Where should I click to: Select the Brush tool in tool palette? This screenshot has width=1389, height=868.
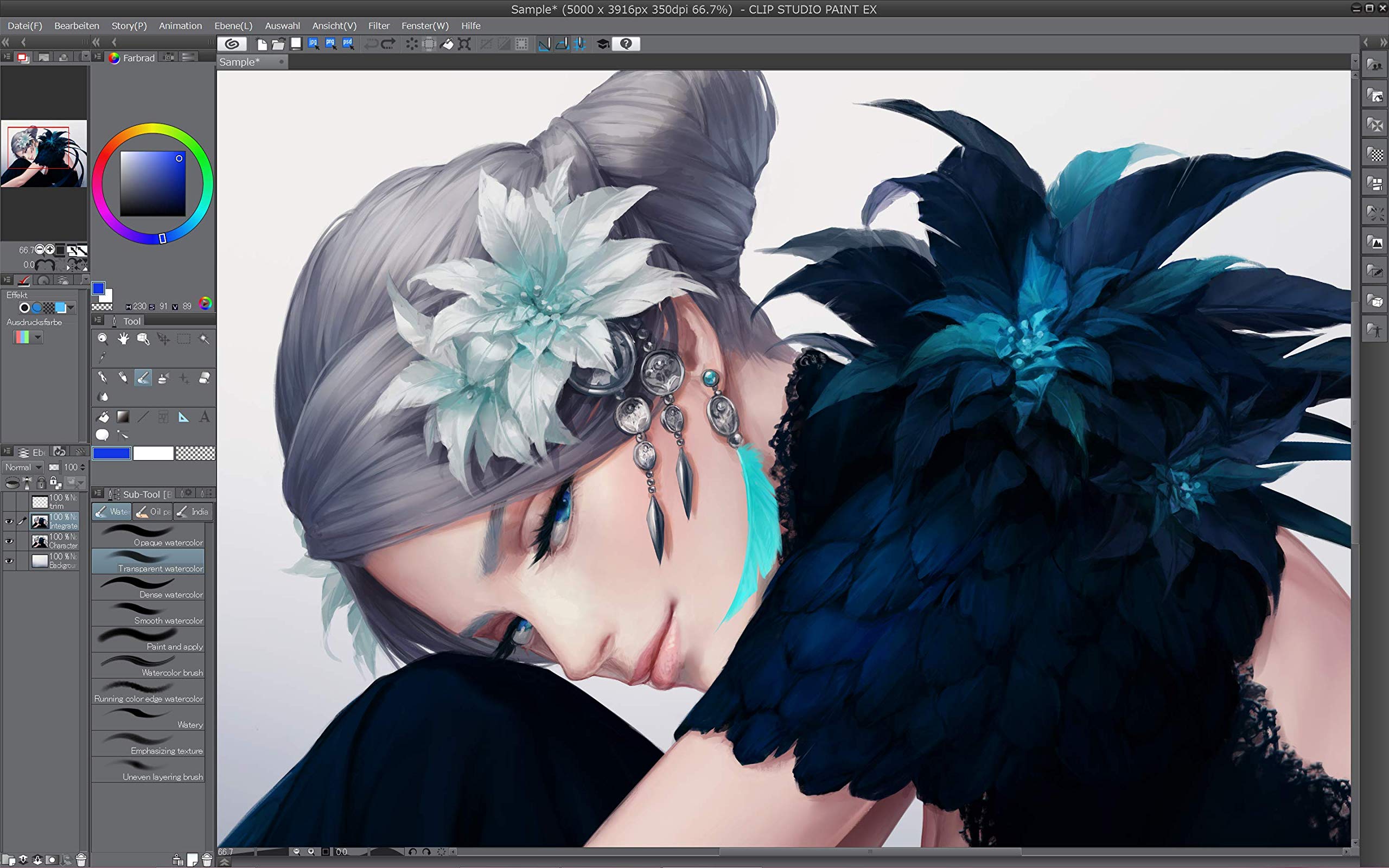tap(143, 378)
